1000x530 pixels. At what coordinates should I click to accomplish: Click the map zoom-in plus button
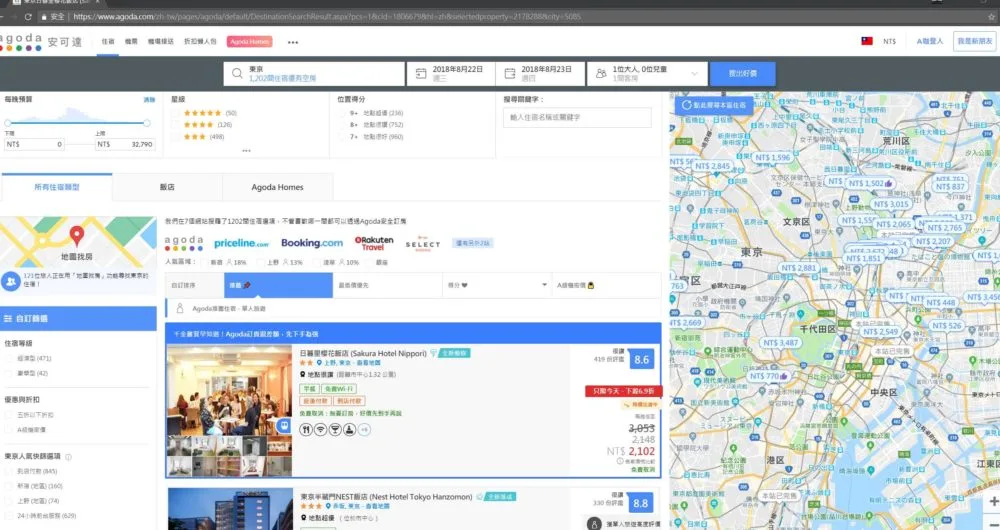click(x=993, y=502)
